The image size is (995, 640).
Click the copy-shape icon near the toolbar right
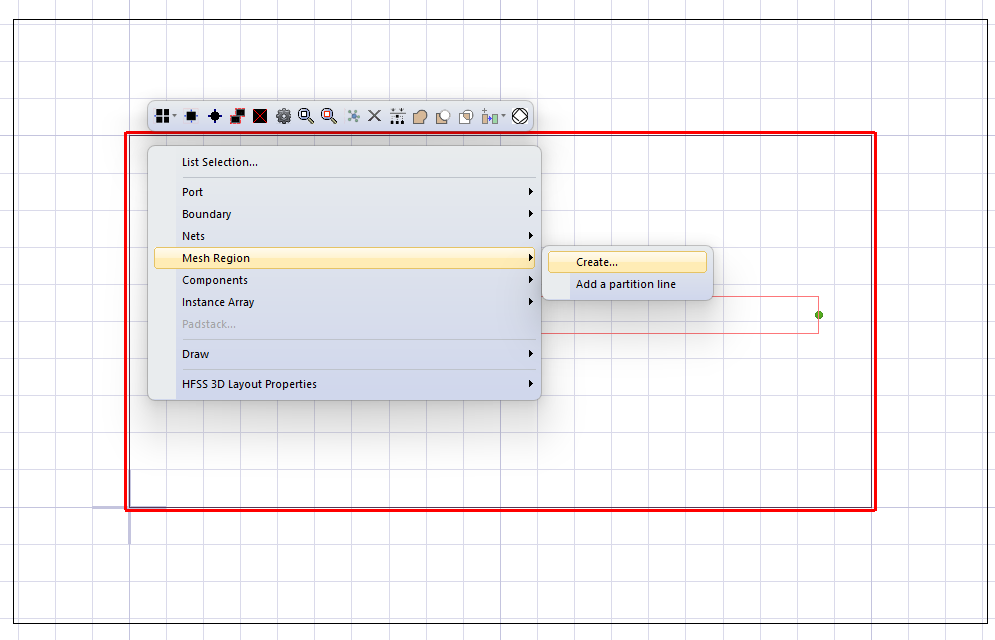click(465, 115)
